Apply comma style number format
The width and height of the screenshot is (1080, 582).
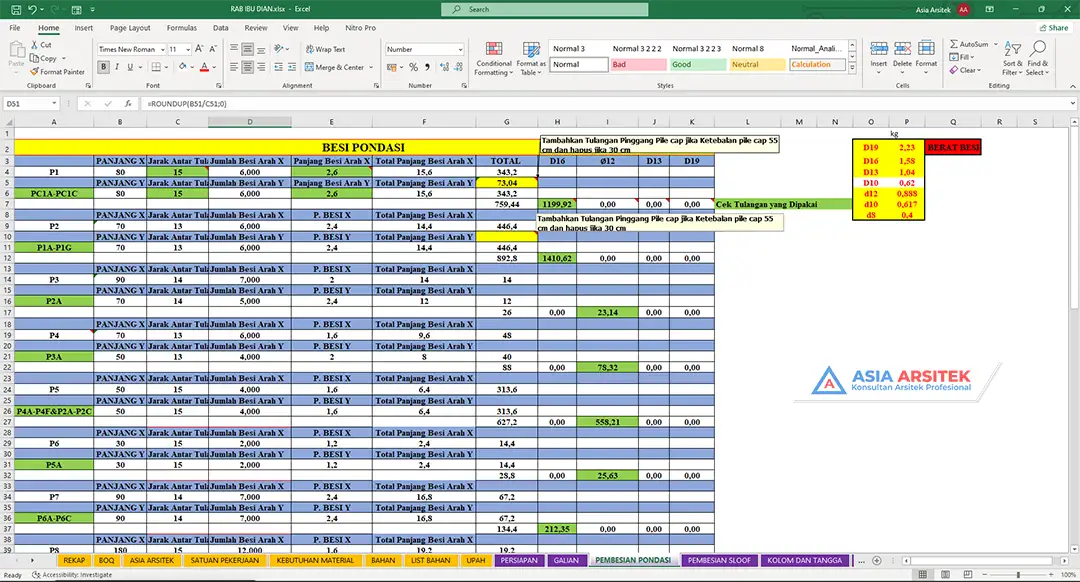point(428,67)
